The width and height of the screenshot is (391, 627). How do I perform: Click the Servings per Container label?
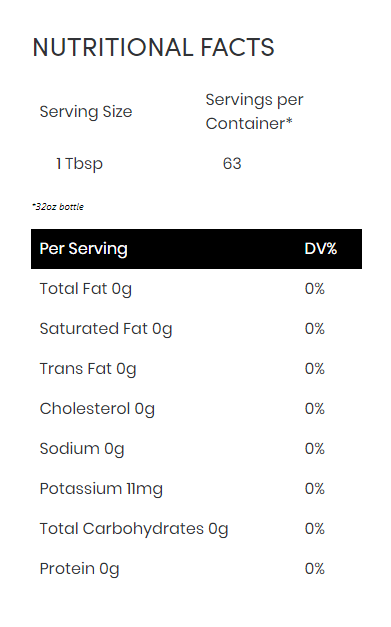[254, 112]
